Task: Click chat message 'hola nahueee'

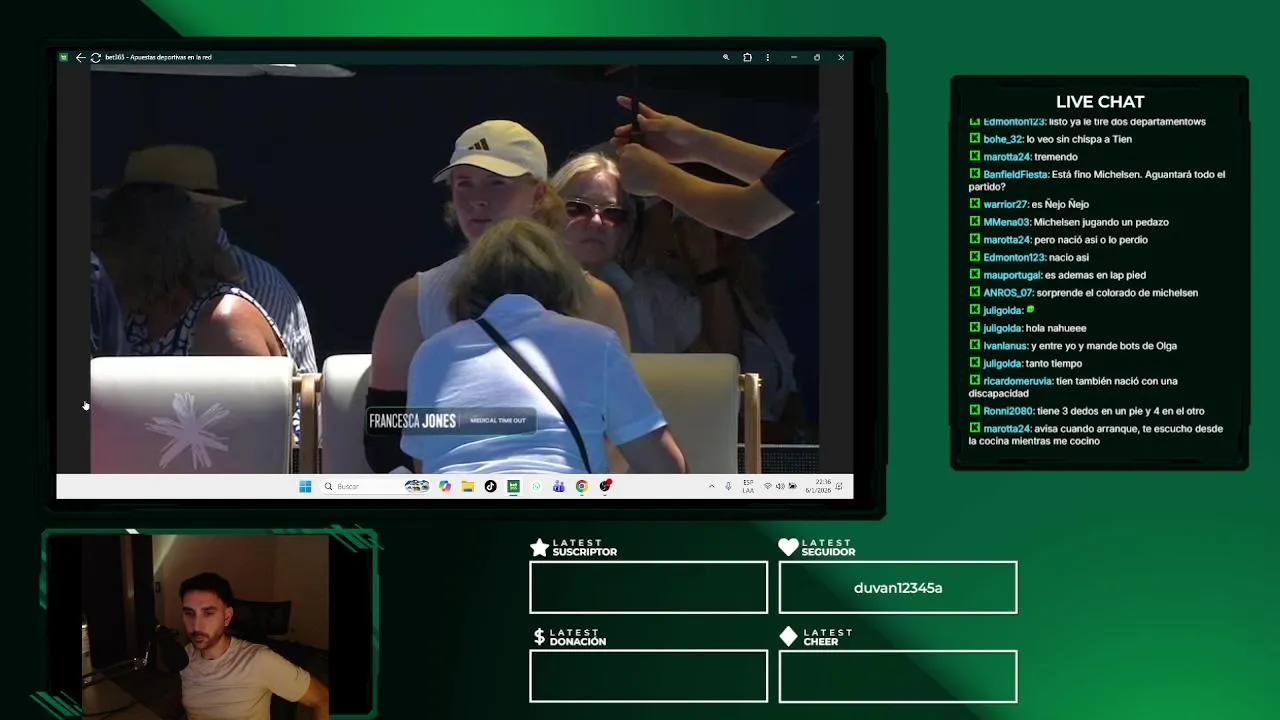Action: (1056, 329)
